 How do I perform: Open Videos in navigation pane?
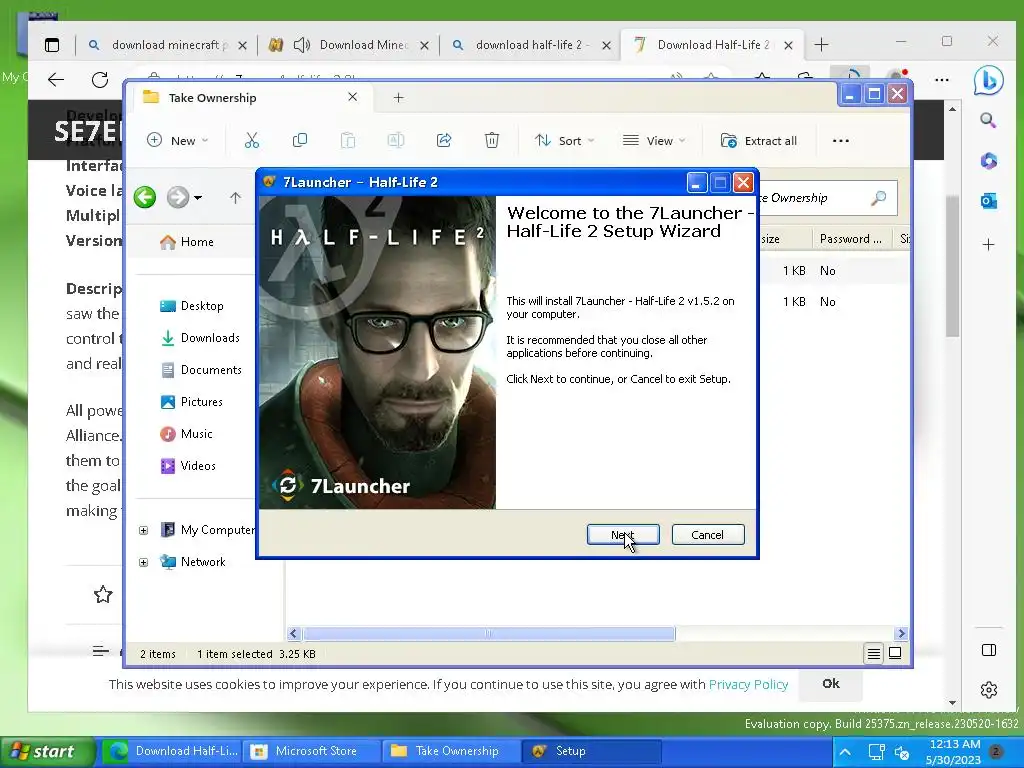pyautogui.click(x=188, y=466)
